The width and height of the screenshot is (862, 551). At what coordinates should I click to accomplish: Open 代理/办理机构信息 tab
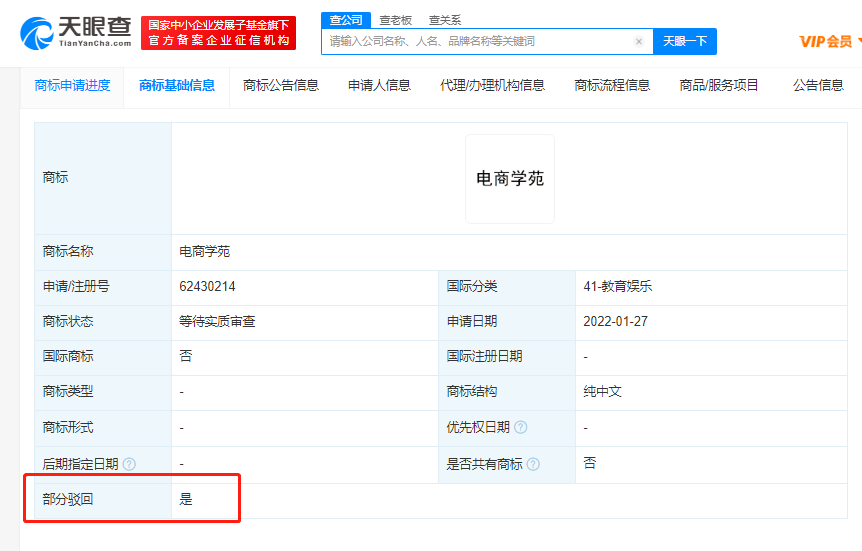(492, 86)
